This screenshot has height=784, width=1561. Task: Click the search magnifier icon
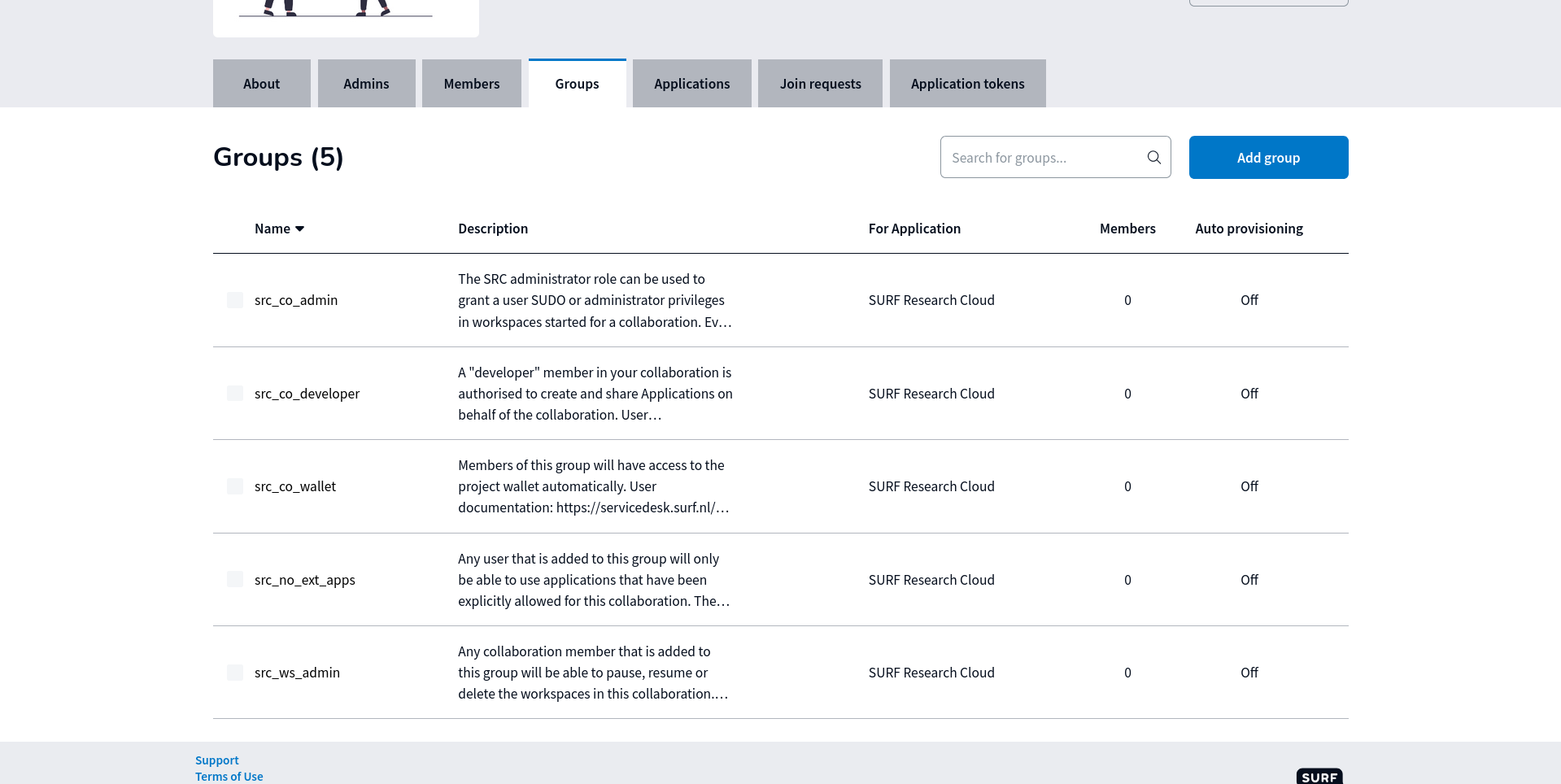click(1153, 157)
